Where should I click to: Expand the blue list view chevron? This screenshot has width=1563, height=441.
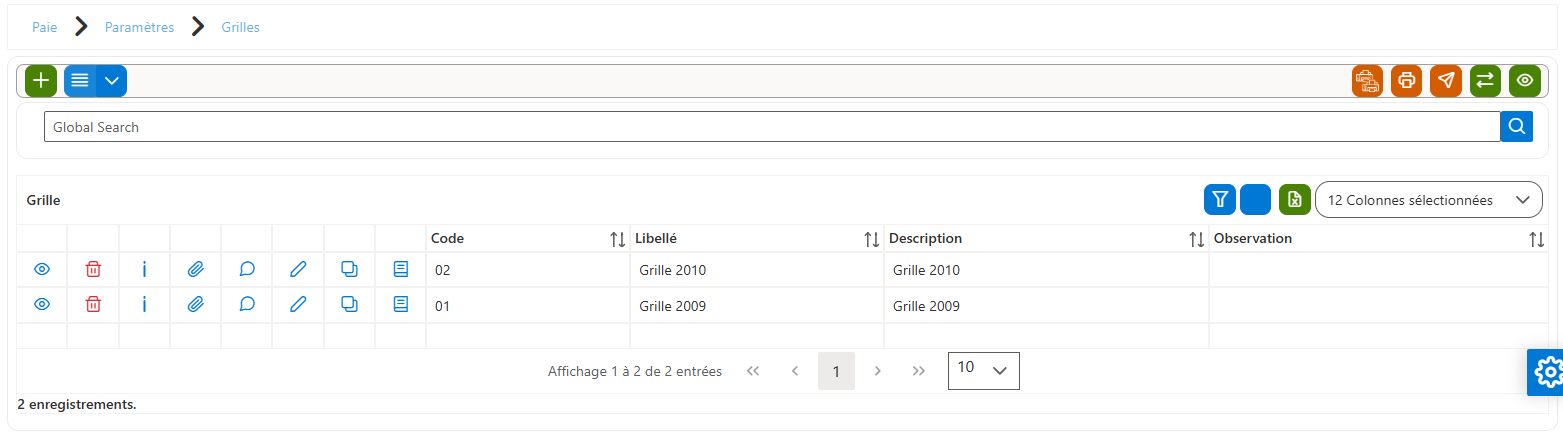point(112,81)
